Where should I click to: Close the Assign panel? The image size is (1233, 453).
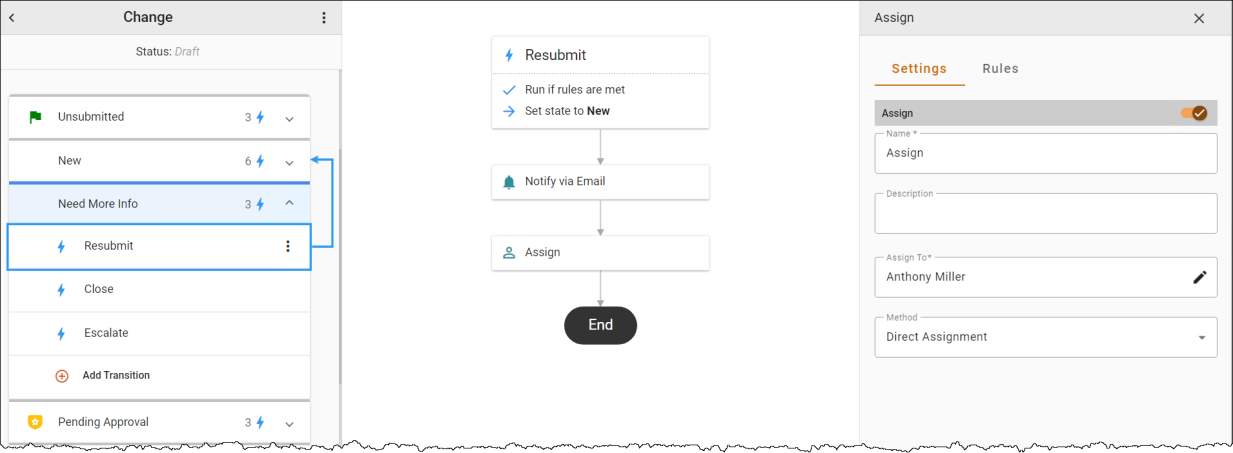click(x=1199, y=18)
